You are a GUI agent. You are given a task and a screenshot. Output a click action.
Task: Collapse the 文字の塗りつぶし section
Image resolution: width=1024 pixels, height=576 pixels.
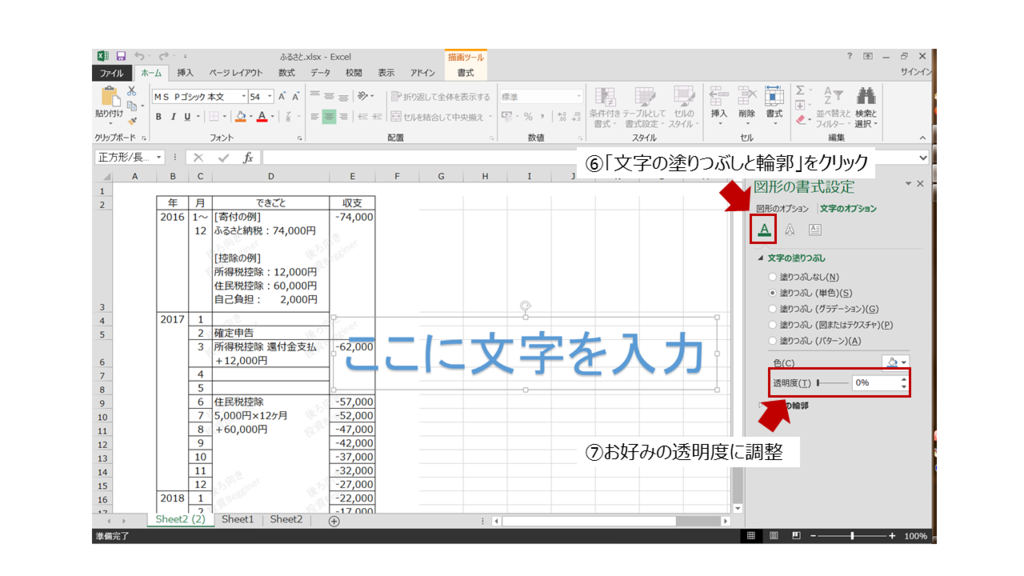click(761, 258)
